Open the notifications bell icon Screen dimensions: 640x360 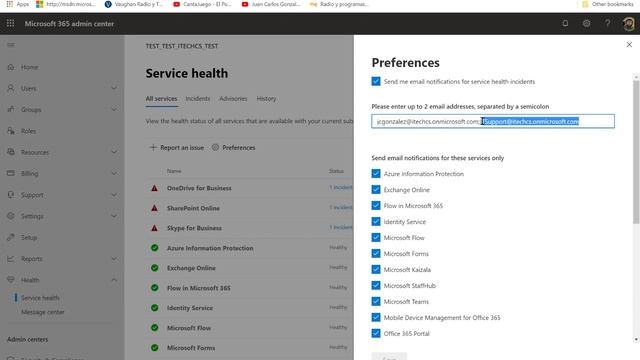(x=565, y=23)
